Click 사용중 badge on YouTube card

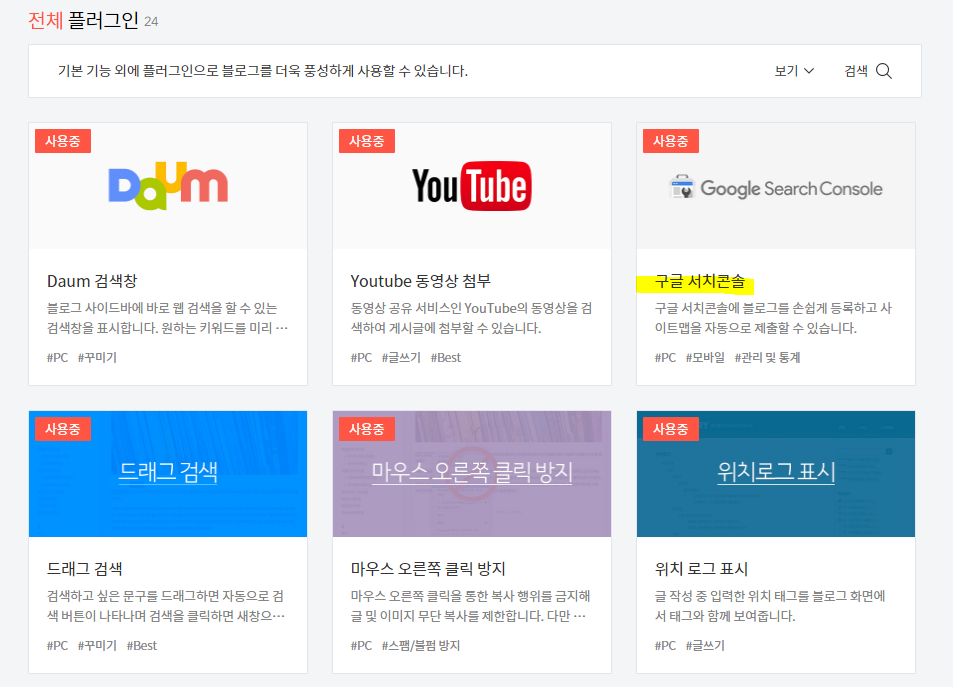pyautogui.click(x=366, y=141)
